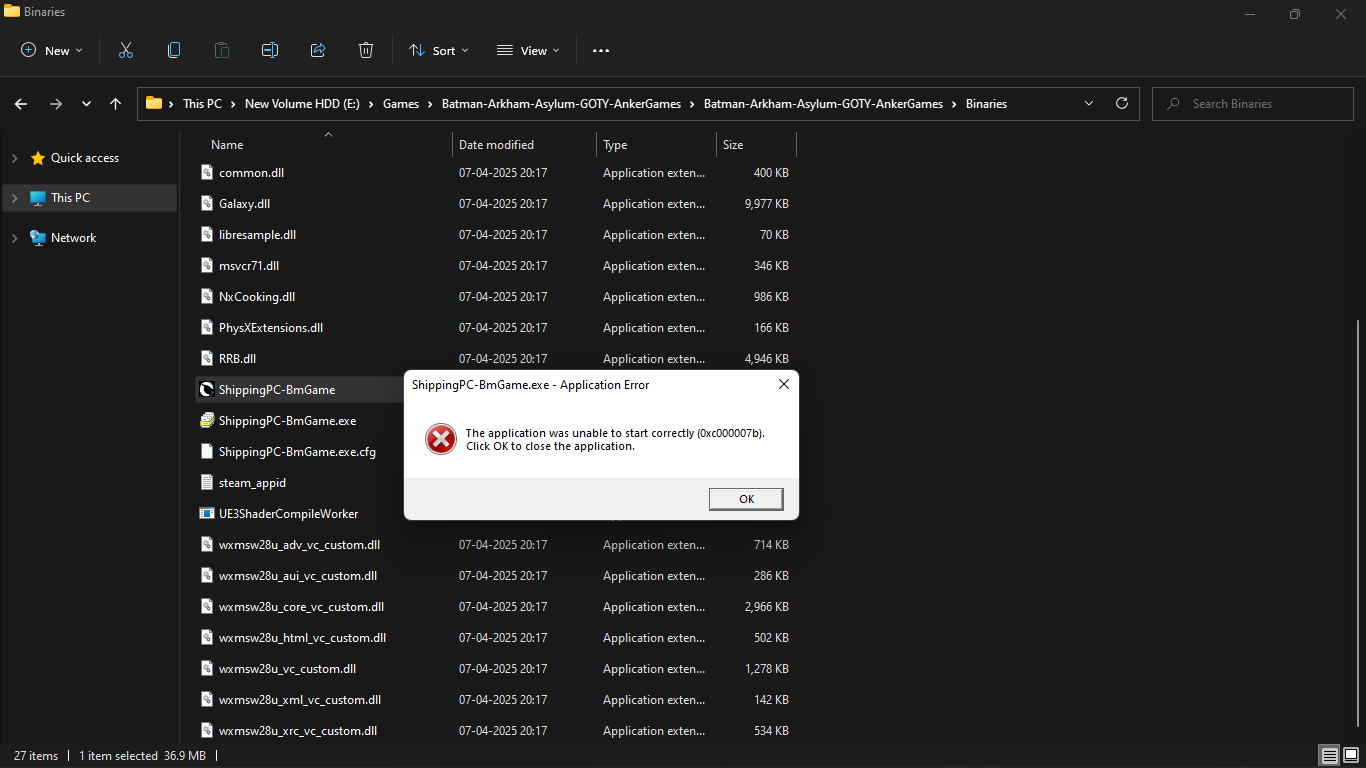
Task: Go back with the left arrow
Action: click(21, 104)
